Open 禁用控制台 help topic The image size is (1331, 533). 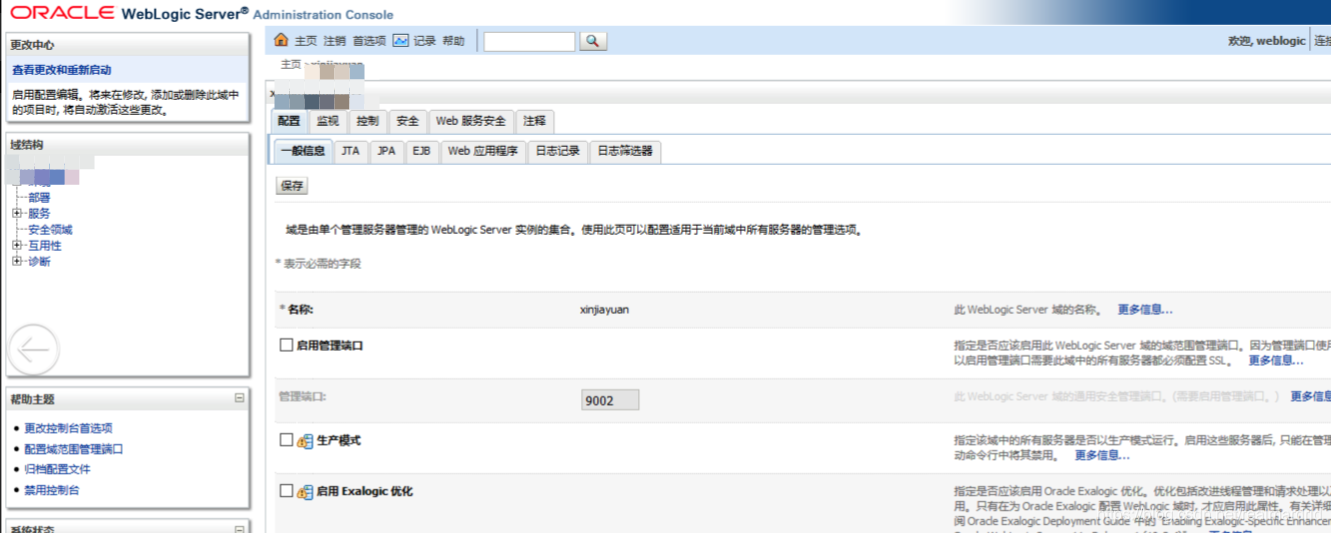point(52,490)
